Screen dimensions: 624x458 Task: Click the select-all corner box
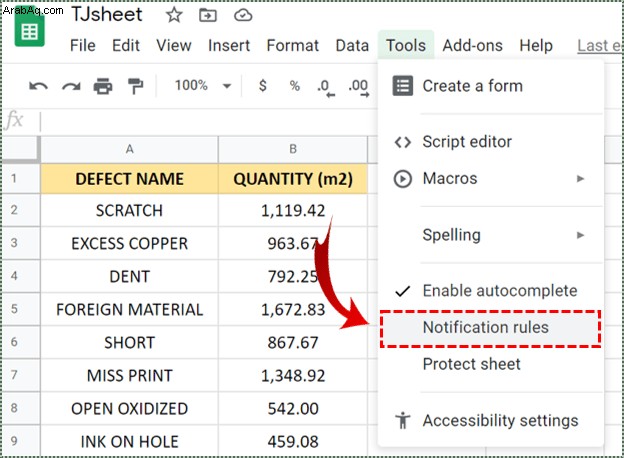(20, 149)
